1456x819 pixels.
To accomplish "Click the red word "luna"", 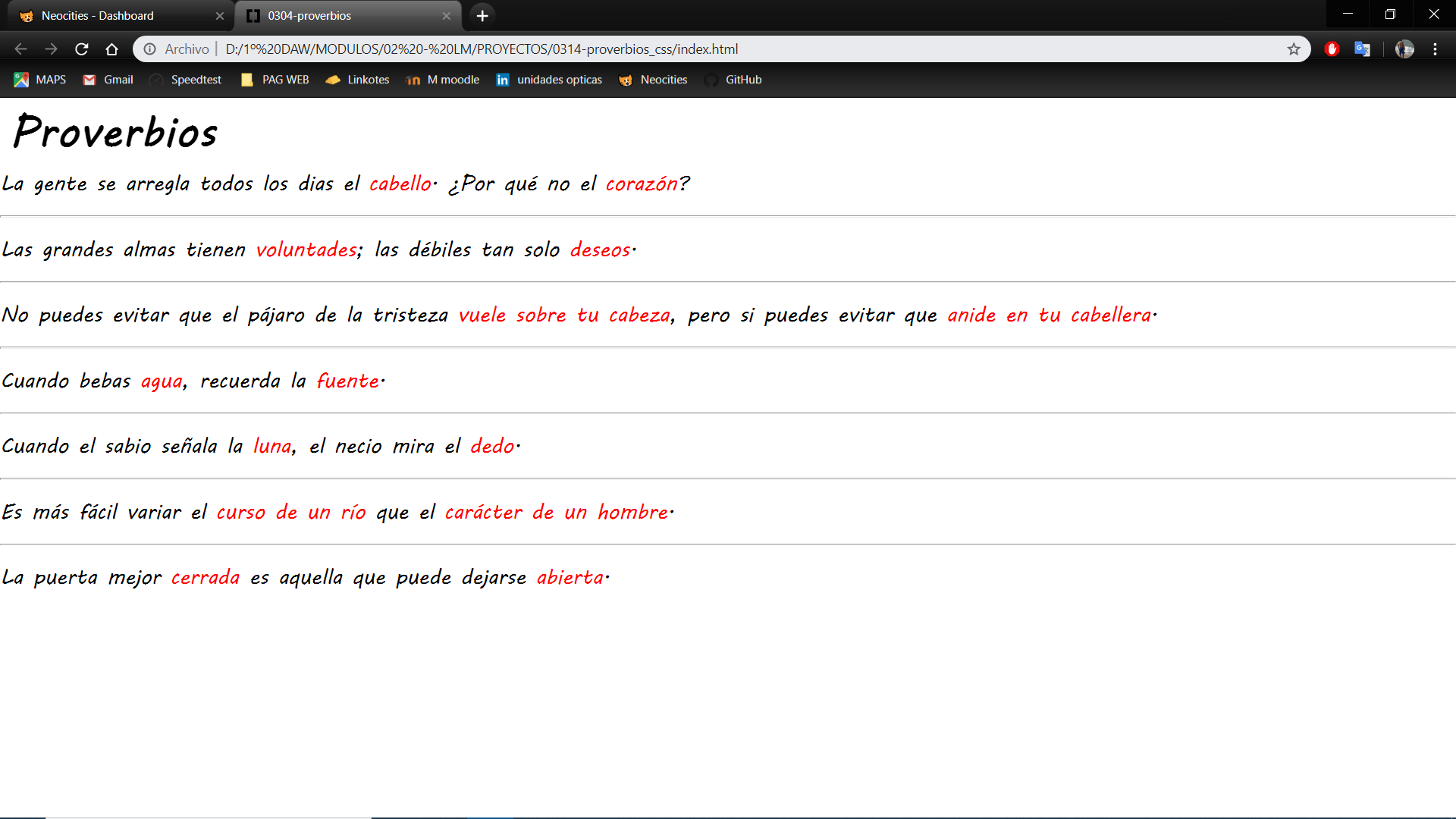I will (272, 446).
